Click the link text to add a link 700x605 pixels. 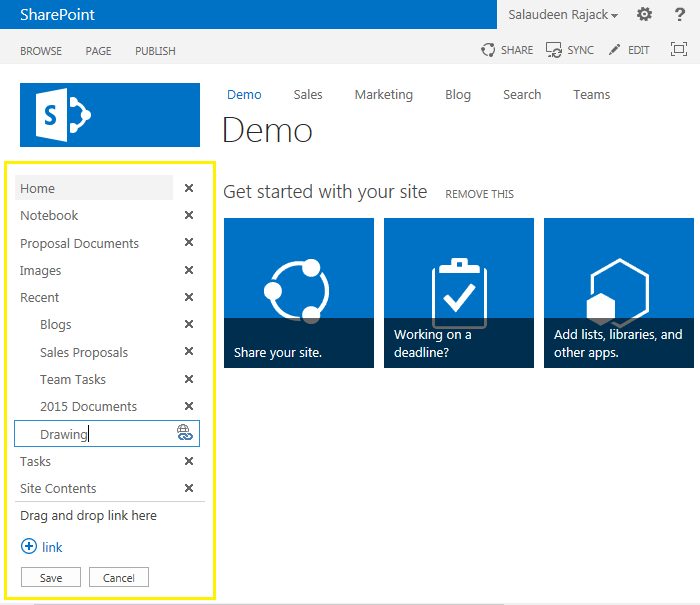pos(52,547)
